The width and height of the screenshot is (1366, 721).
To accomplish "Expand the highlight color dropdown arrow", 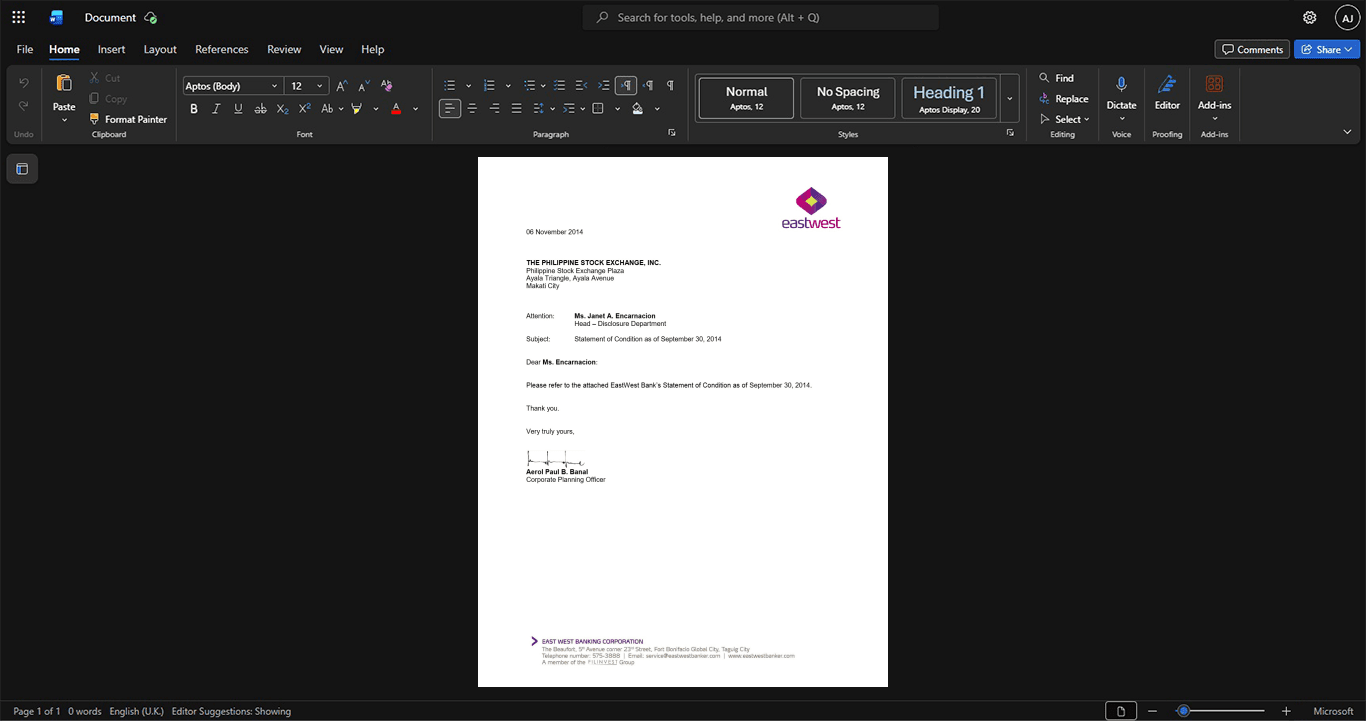I will pos(376,108).
